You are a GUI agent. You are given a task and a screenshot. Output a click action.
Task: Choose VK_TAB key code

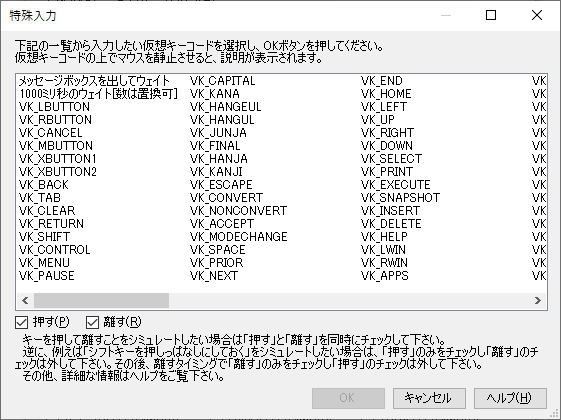click(x=40, y=198)
